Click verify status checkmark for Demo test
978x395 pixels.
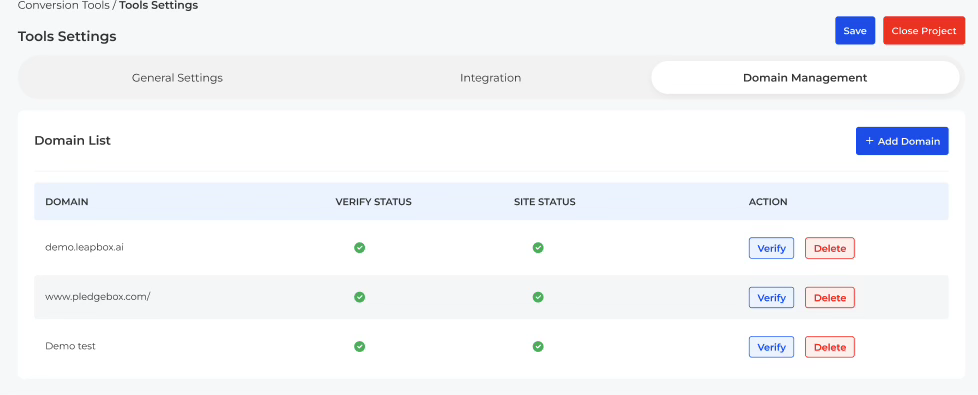[359, 346]
